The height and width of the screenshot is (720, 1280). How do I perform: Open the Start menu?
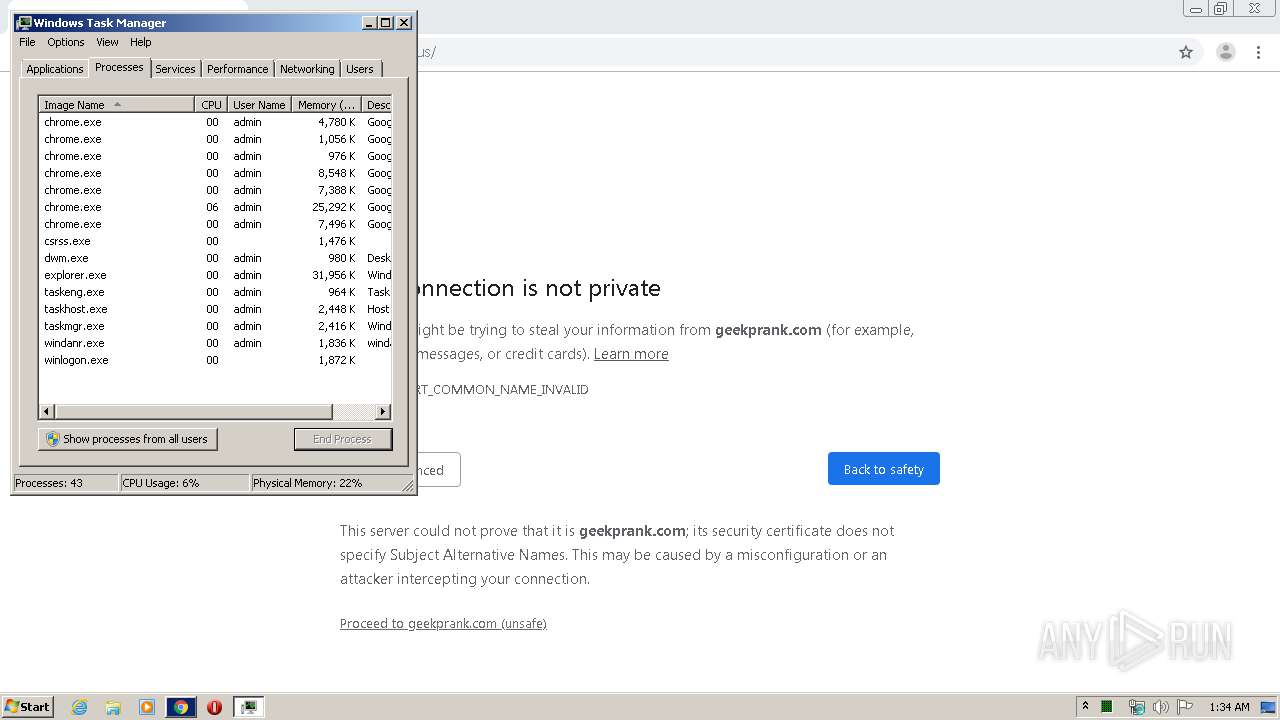(28, 707)
